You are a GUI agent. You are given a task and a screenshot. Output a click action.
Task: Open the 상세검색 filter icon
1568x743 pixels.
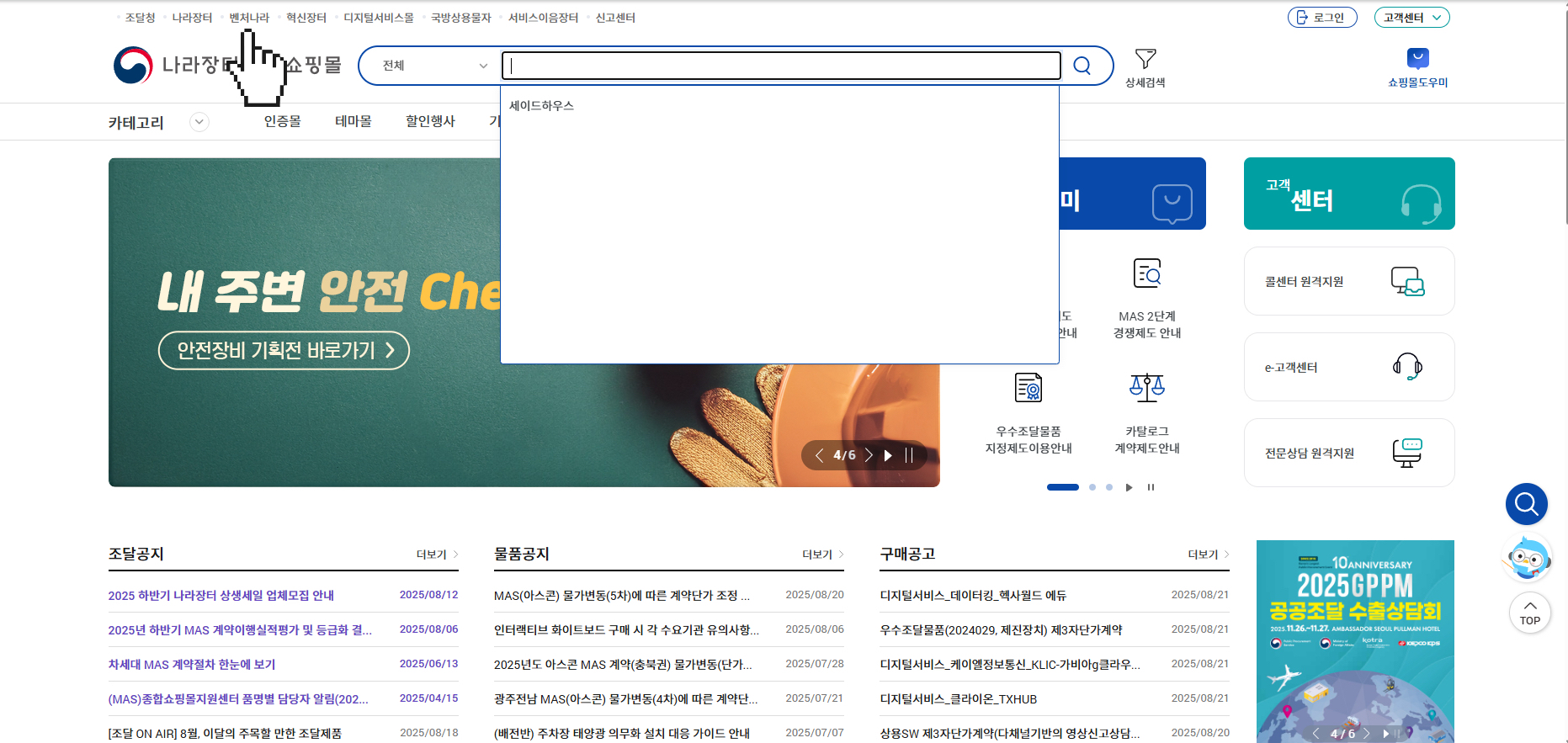pyautogui.click(x=1145, y=59)
